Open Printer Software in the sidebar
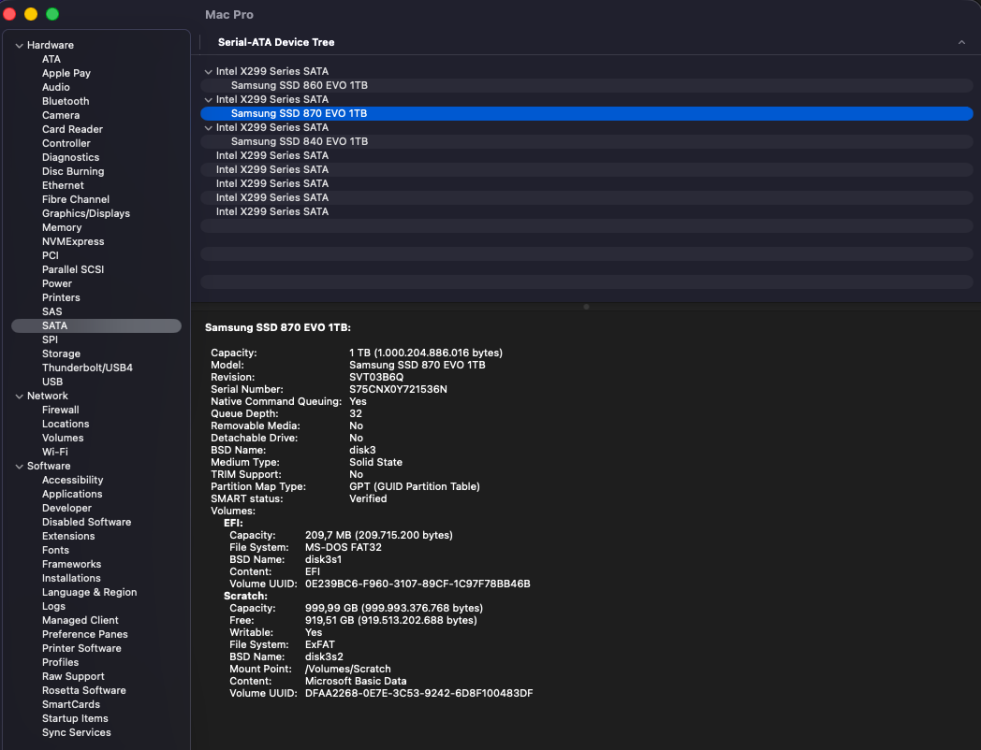Viewport: 981px width, 750px height. [x=82, y=648]
